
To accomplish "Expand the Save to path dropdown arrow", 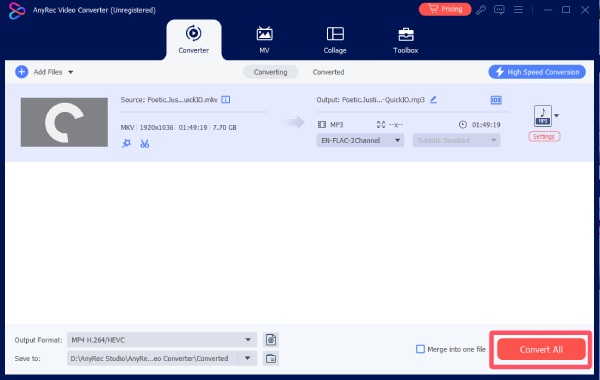I will click(248, 359).
